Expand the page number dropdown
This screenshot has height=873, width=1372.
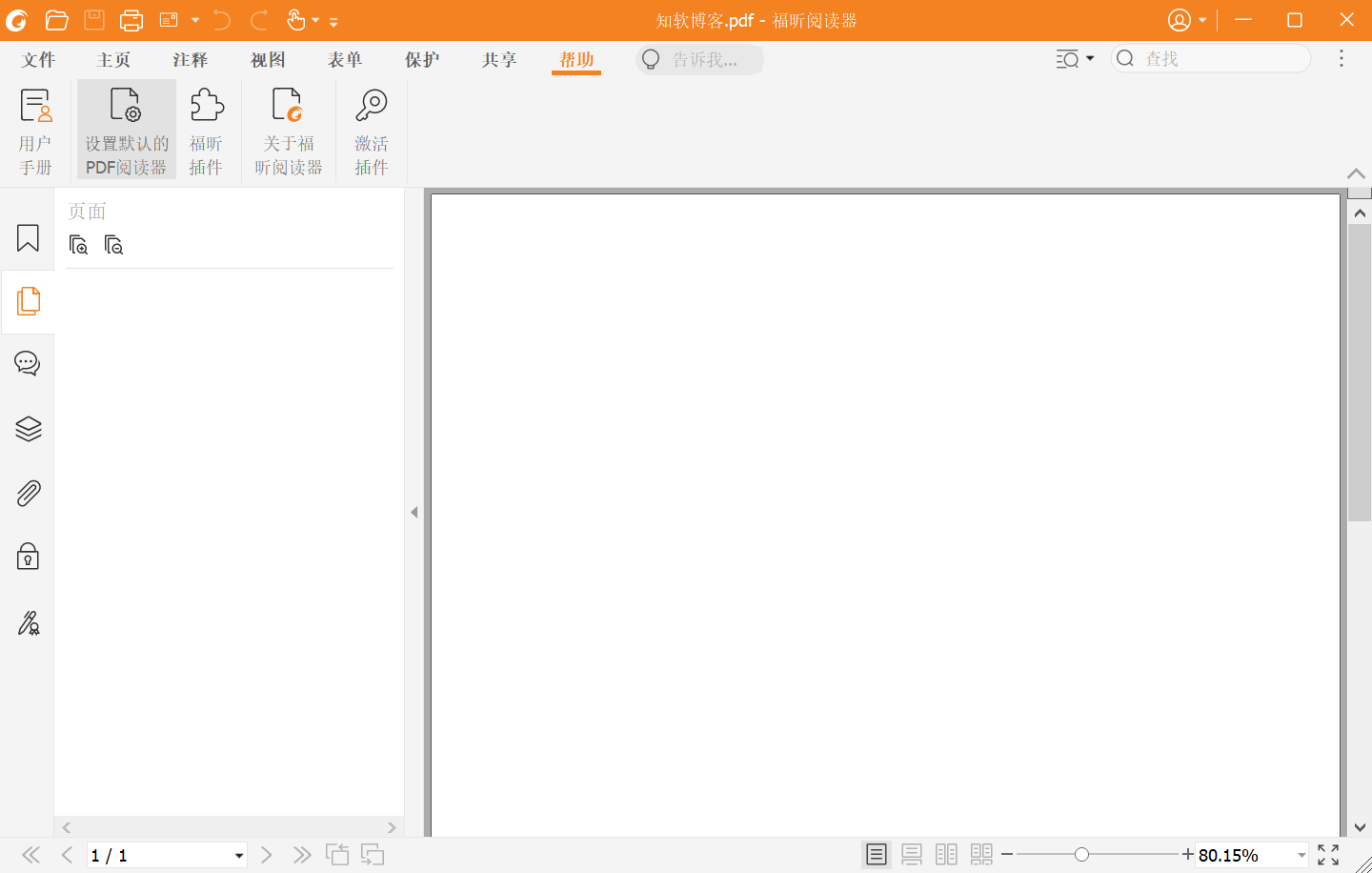[x=239, y=856]
